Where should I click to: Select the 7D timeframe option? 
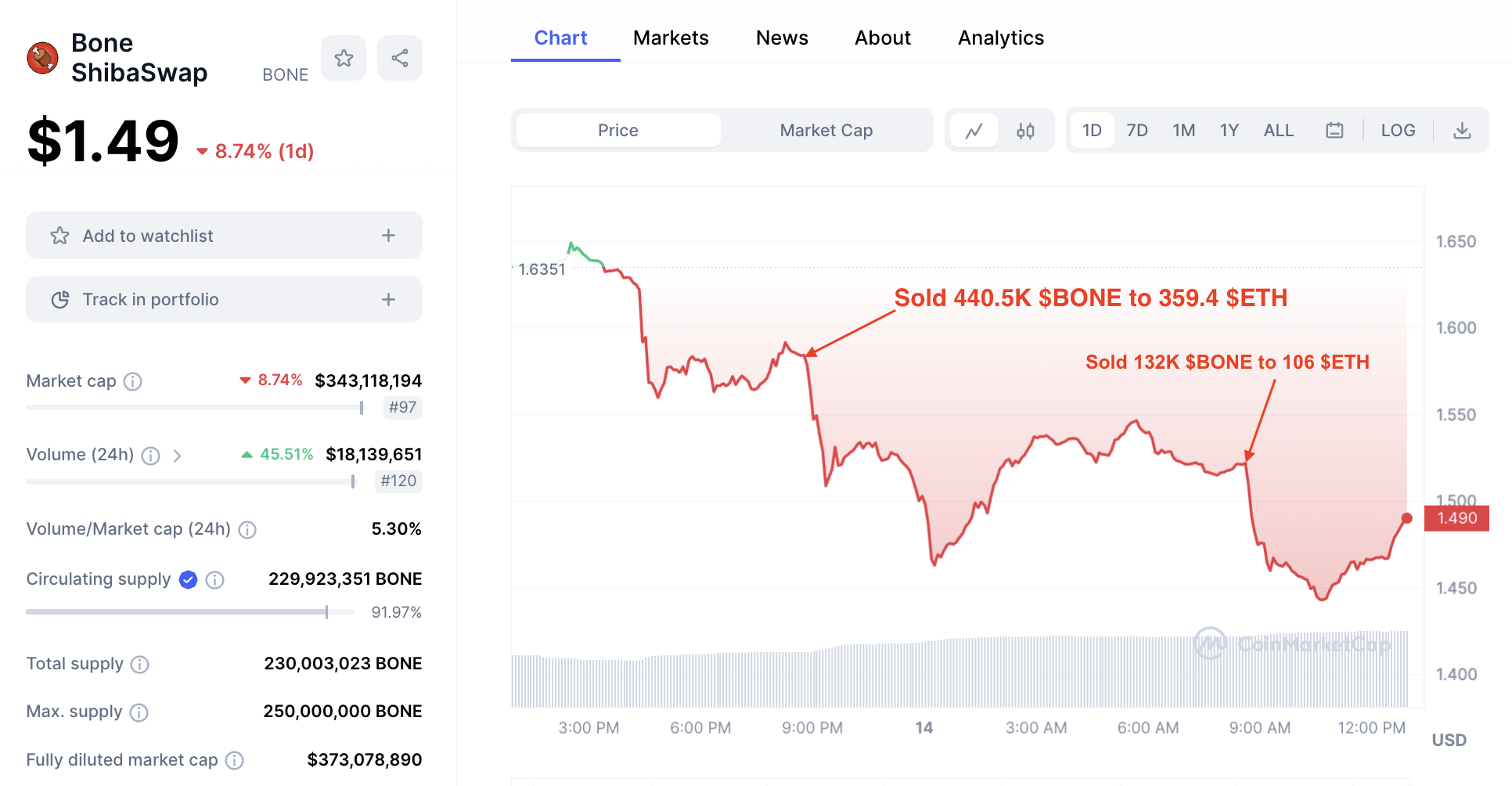[1137, 130]
